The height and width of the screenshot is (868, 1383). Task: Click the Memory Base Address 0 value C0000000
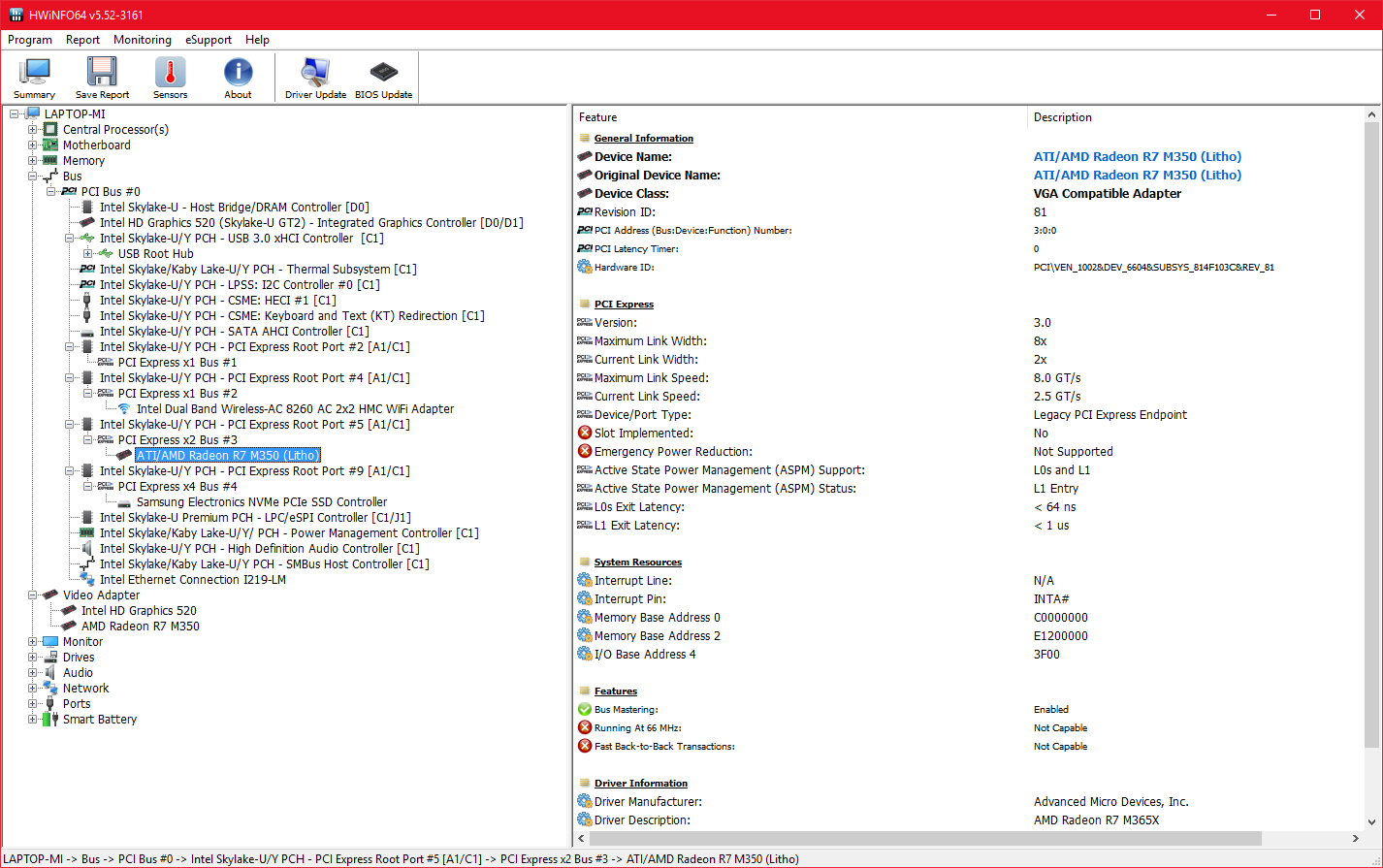(1061, 618)
